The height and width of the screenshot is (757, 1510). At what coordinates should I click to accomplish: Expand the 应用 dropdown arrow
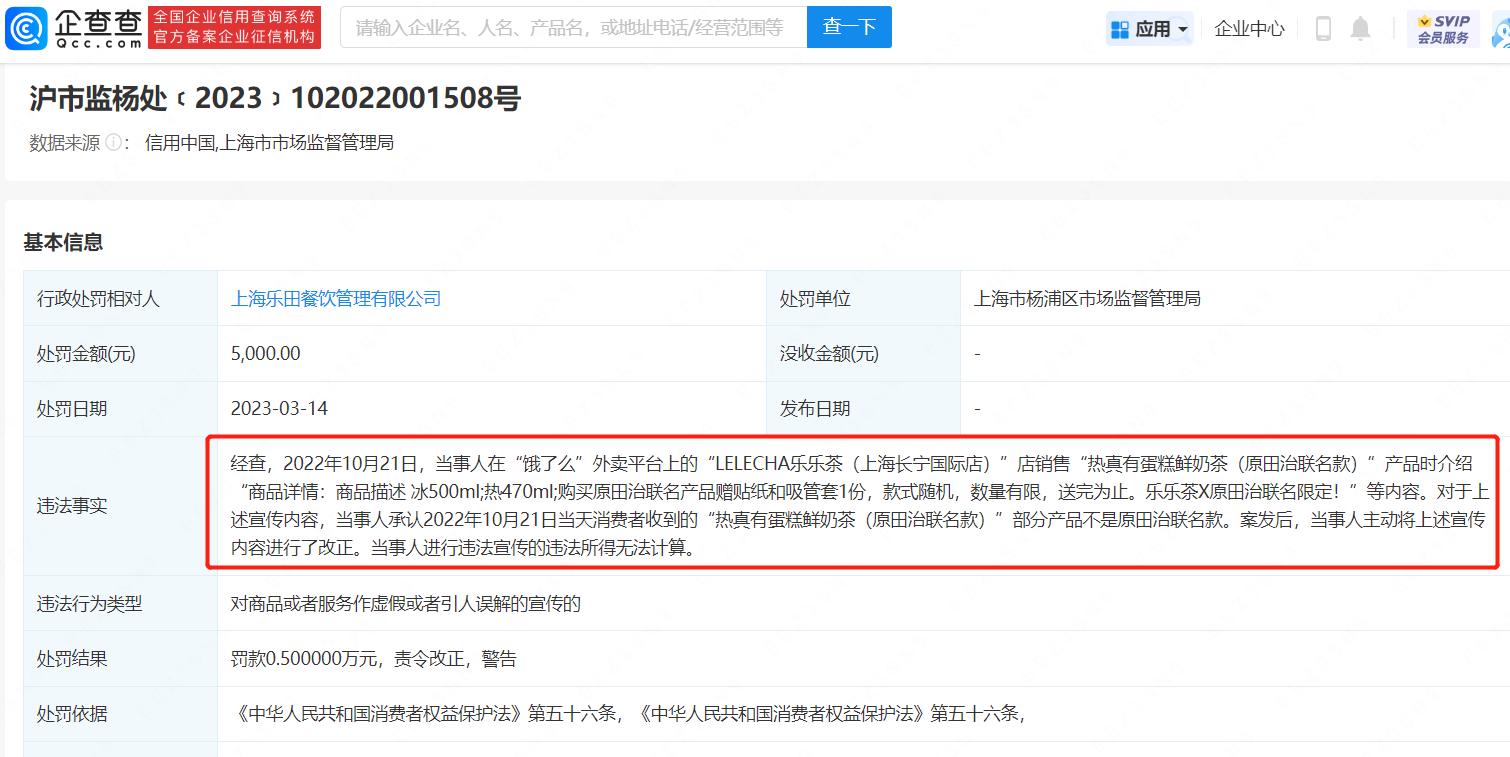[x=1184, y=29]
